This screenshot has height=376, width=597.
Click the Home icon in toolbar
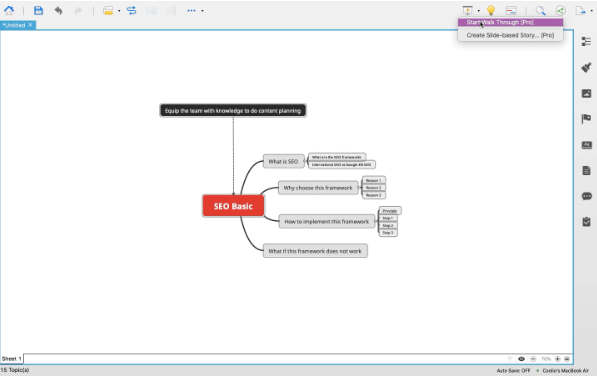(9, 10)
